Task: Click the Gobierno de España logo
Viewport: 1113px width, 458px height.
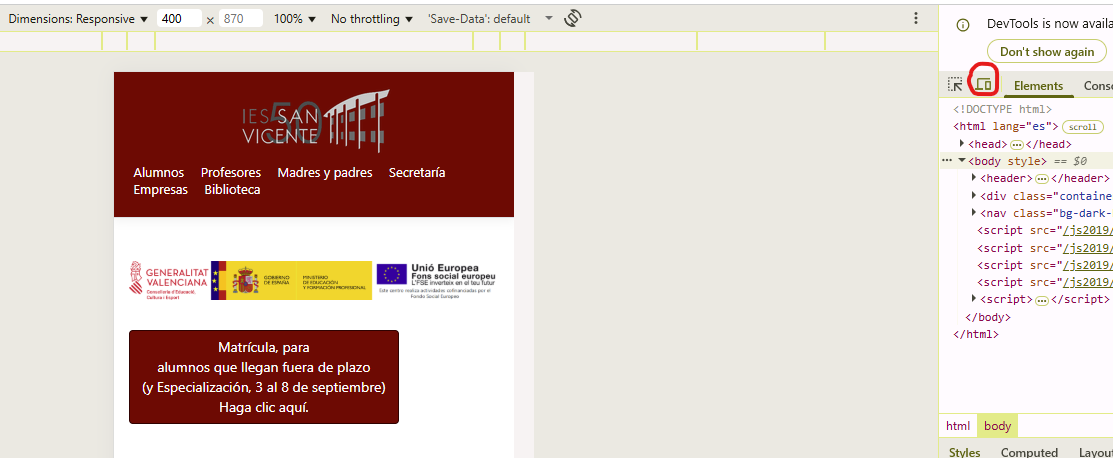Action: pos(290,281)
